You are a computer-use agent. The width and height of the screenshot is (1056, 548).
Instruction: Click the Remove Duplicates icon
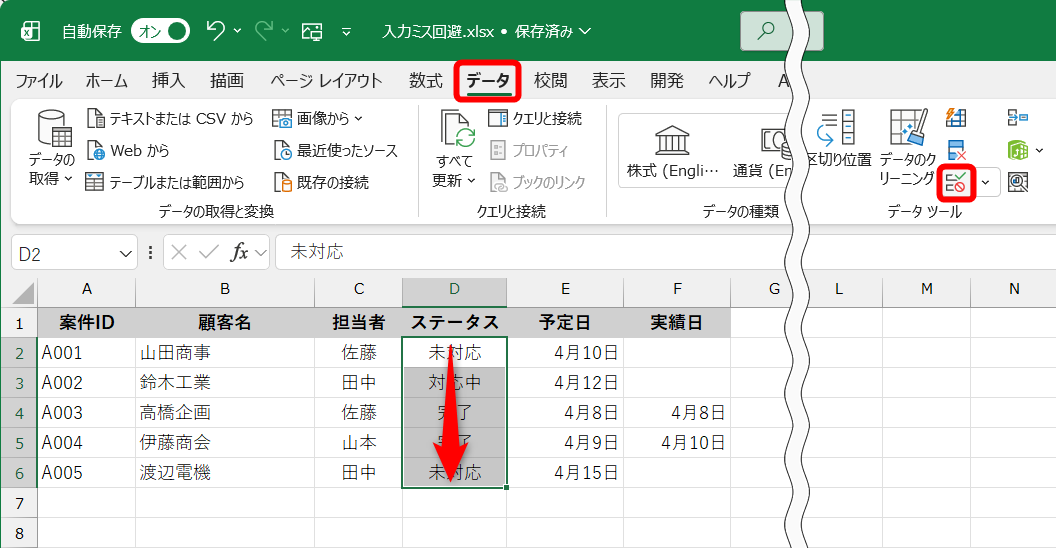point(956,150)
